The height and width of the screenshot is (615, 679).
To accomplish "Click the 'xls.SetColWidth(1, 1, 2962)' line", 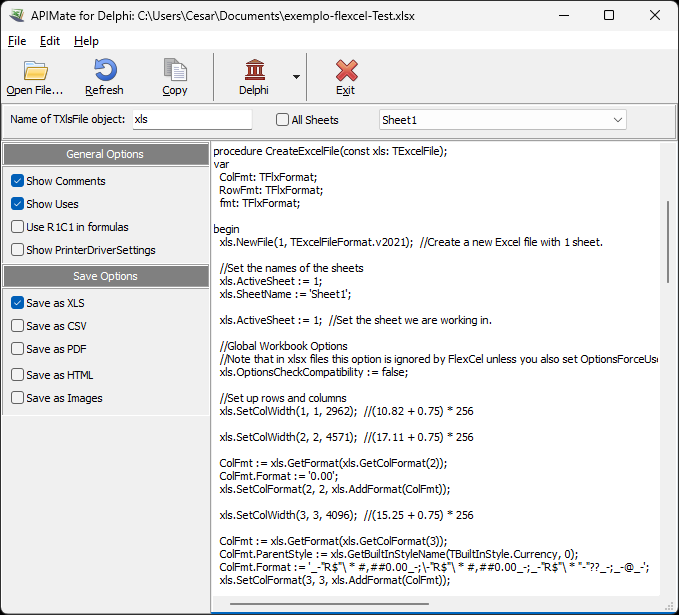I will tap(288, 411).
